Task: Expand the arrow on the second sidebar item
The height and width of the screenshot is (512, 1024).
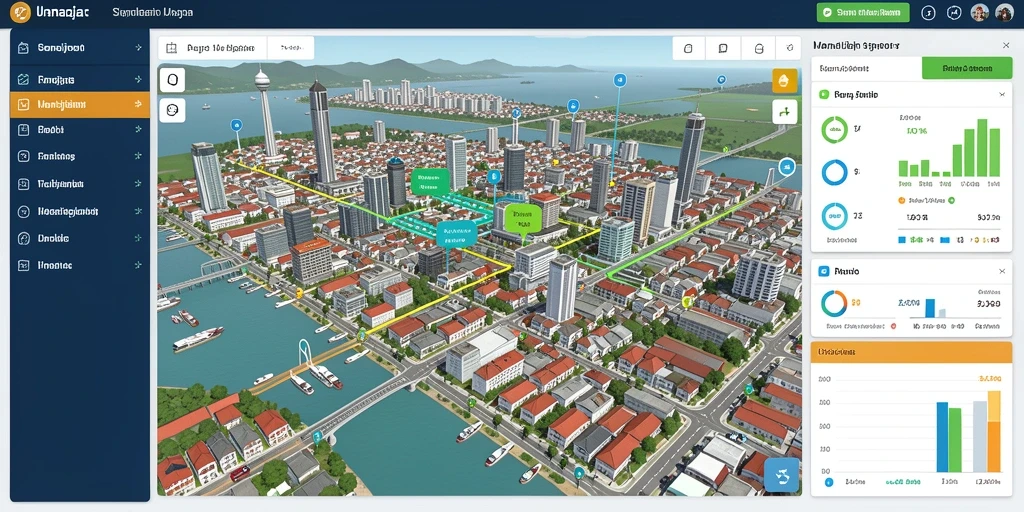Action: click(x=138, y=80)
